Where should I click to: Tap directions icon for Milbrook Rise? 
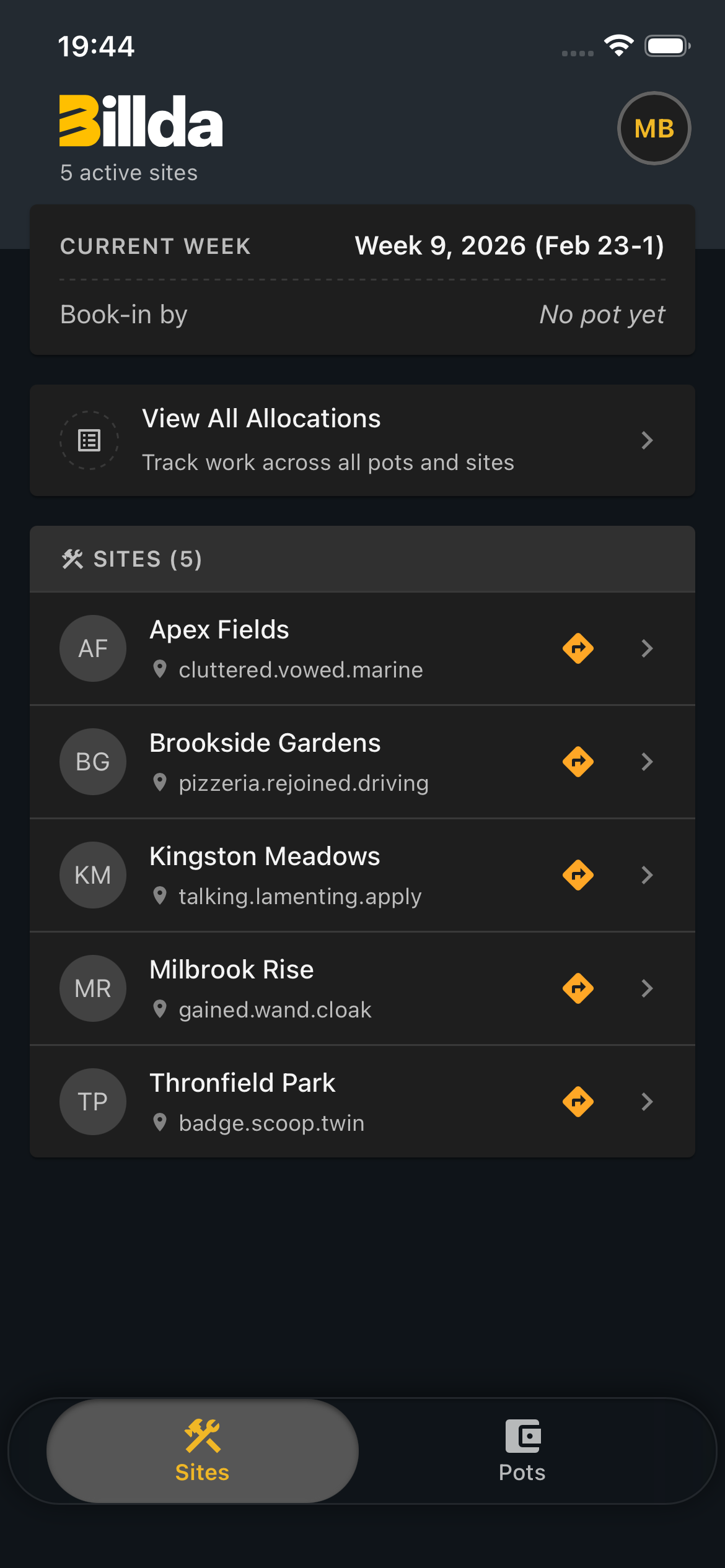[578, 988]
